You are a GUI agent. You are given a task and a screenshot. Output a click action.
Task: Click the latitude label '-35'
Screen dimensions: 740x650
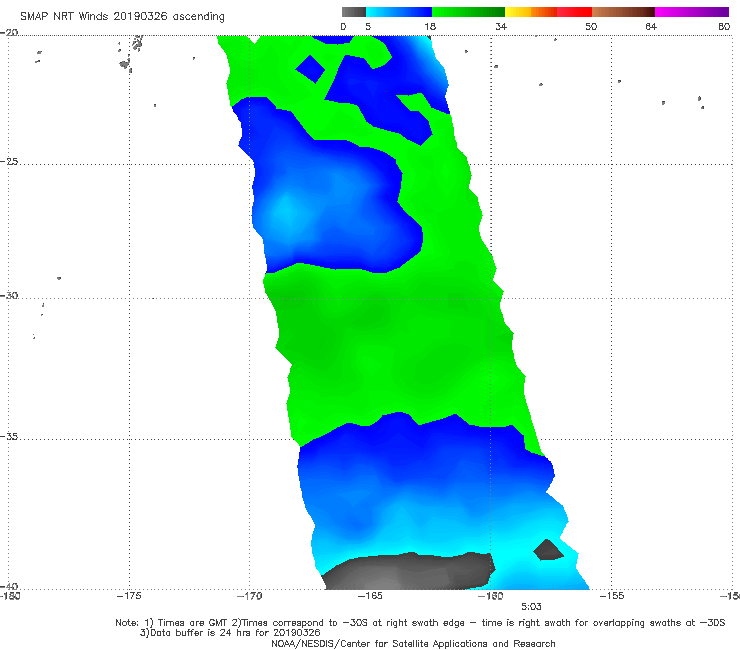coord(9,436)
